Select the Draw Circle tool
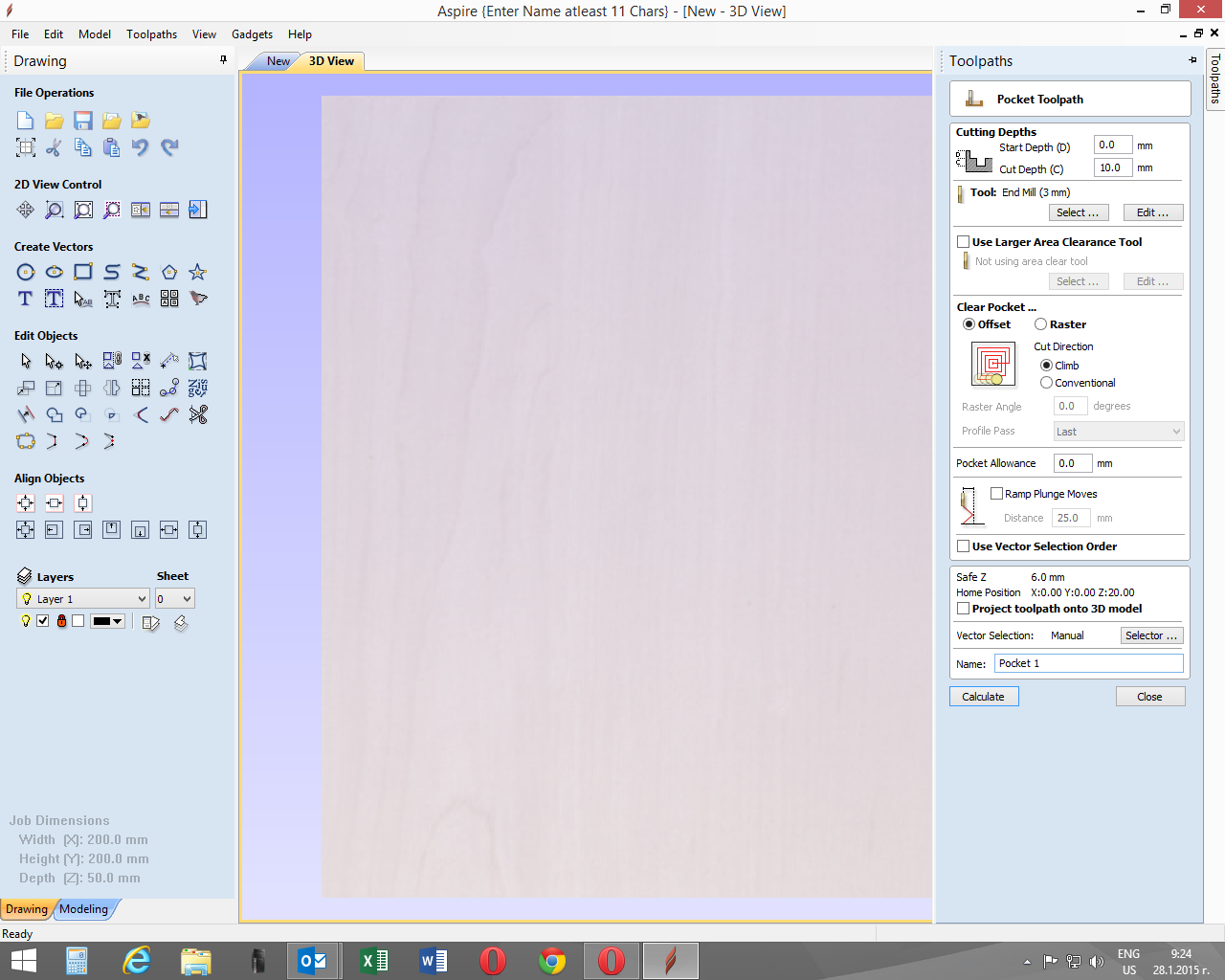The width and height of the screenshot is (1225, 980). coord(26,272)
